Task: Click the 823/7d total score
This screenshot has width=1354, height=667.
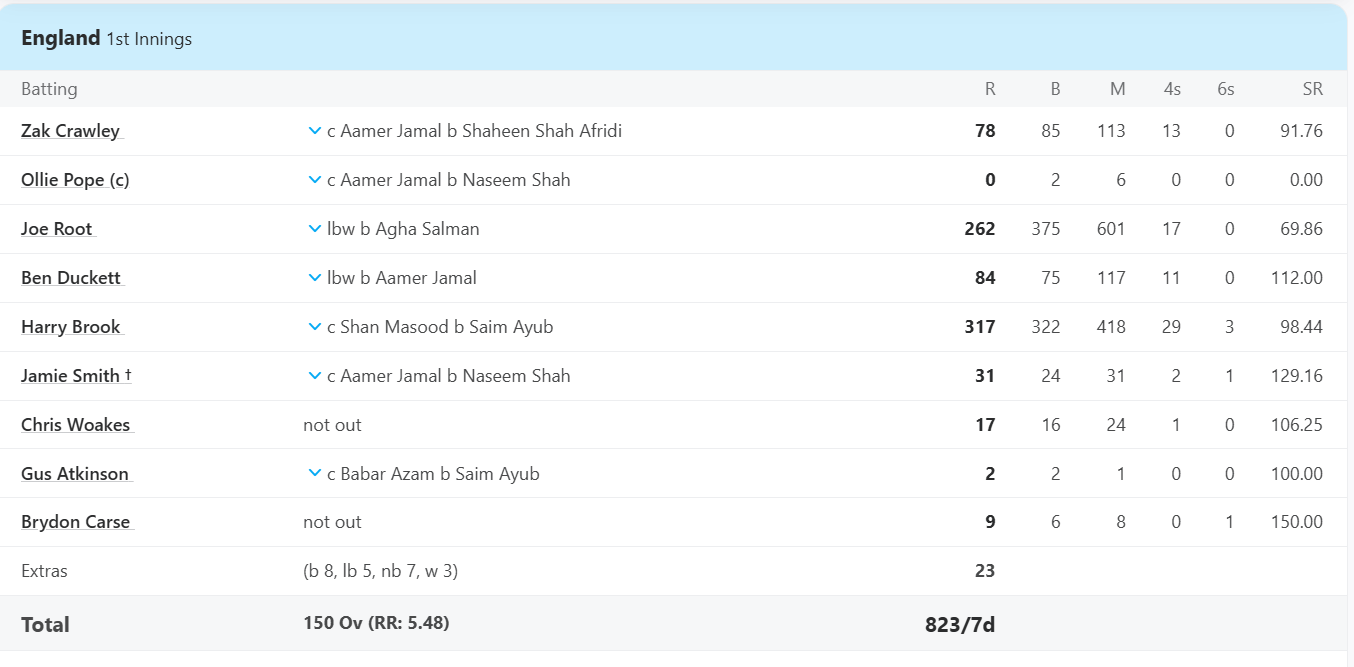Action: 960,625
